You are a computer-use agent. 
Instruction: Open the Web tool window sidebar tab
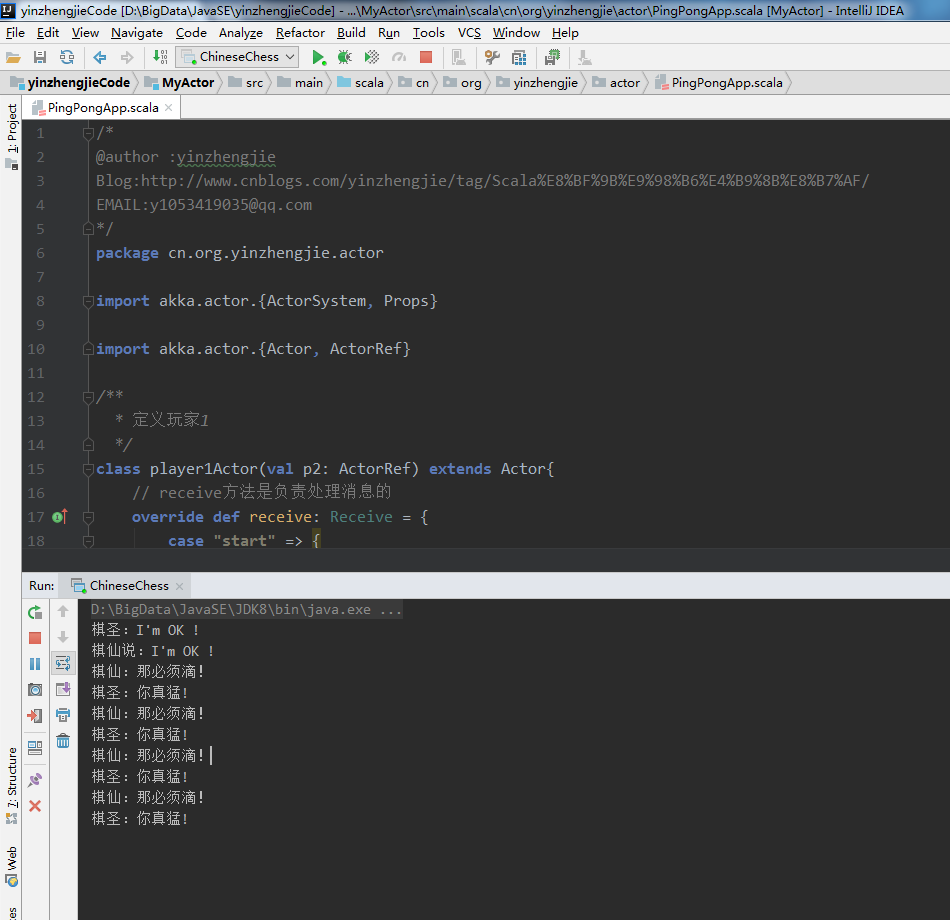[x=12, y=867]
